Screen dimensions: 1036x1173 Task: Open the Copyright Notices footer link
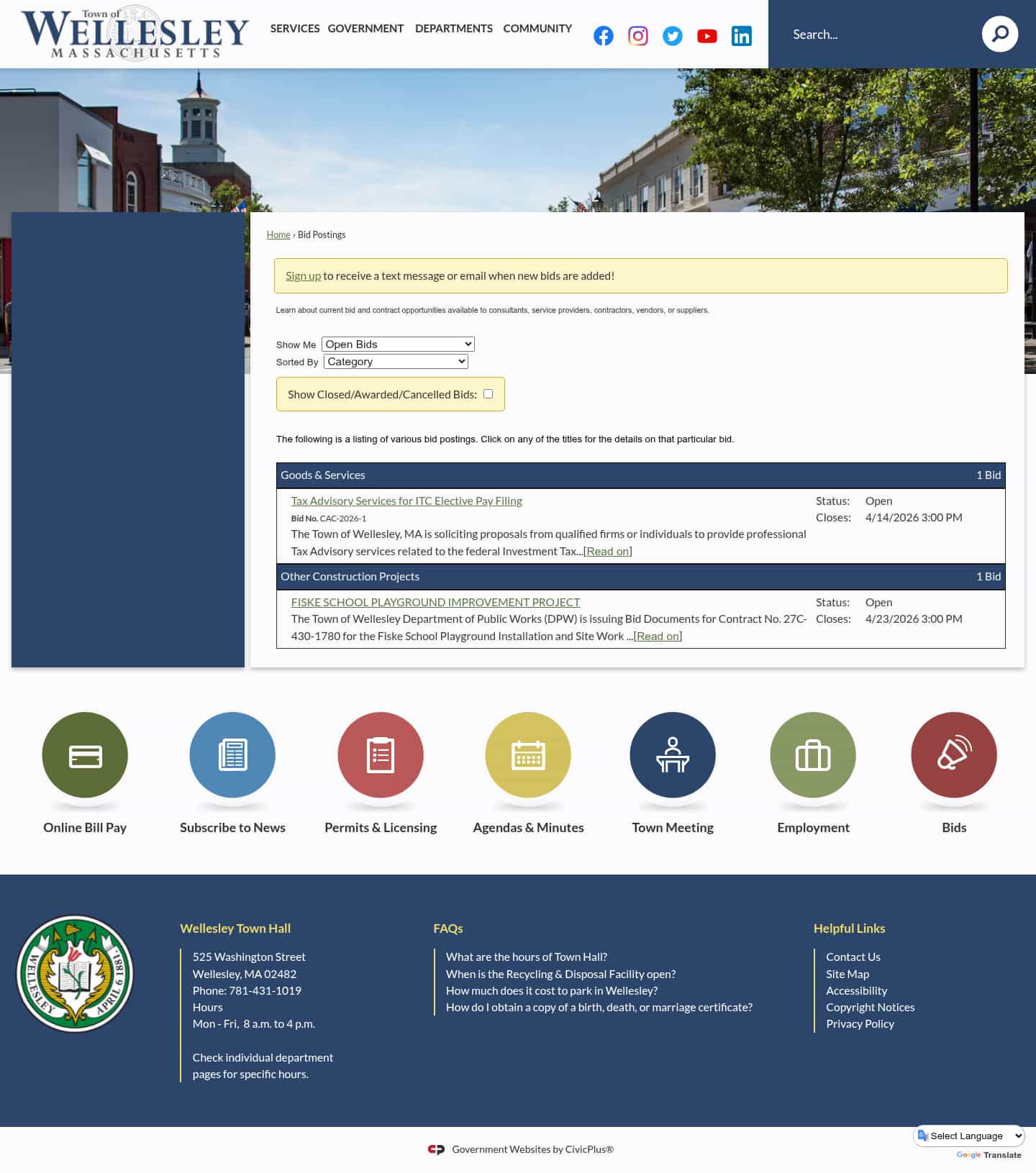coord(870,1007)
